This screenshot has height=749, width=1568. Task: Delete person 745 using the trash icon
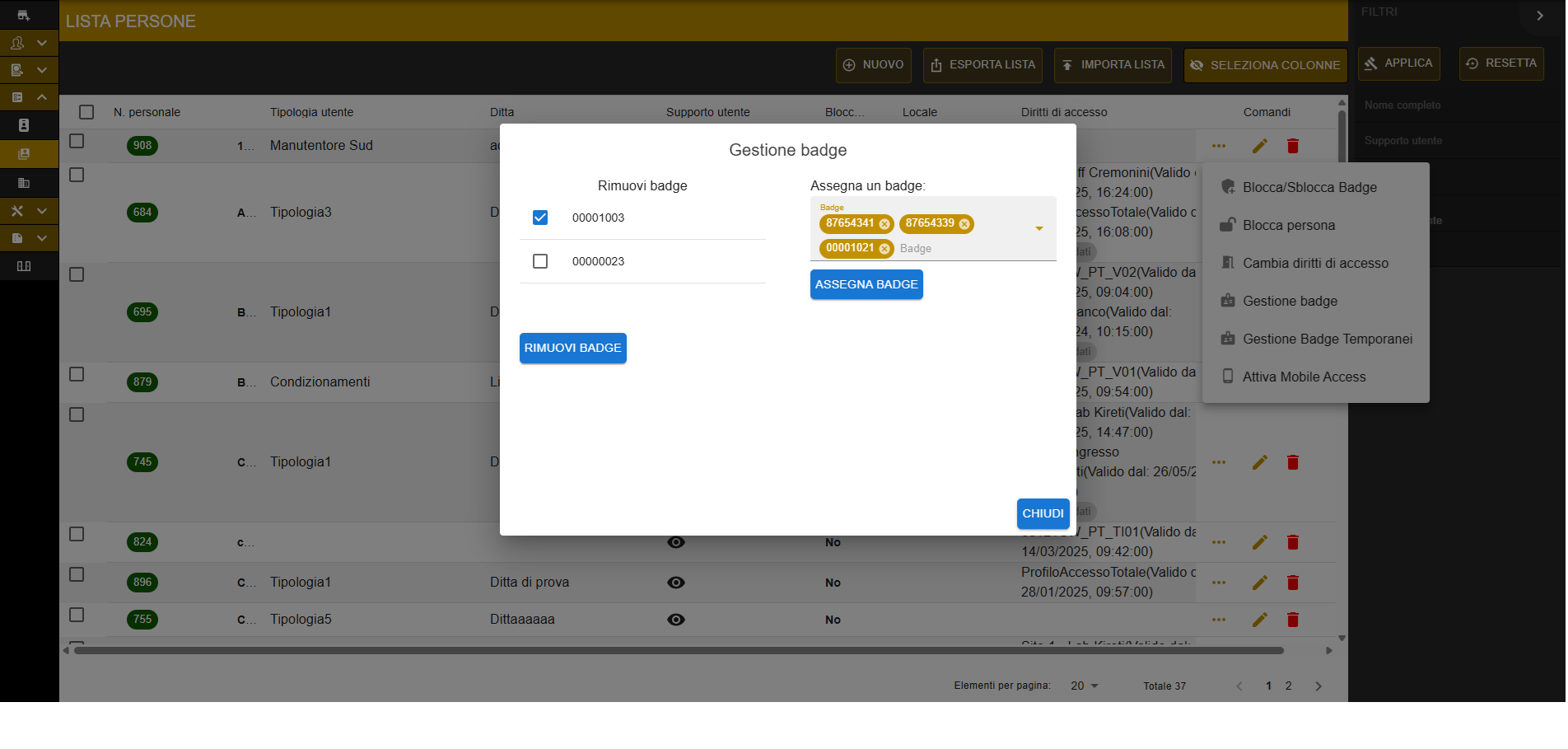click(1293, 462)
